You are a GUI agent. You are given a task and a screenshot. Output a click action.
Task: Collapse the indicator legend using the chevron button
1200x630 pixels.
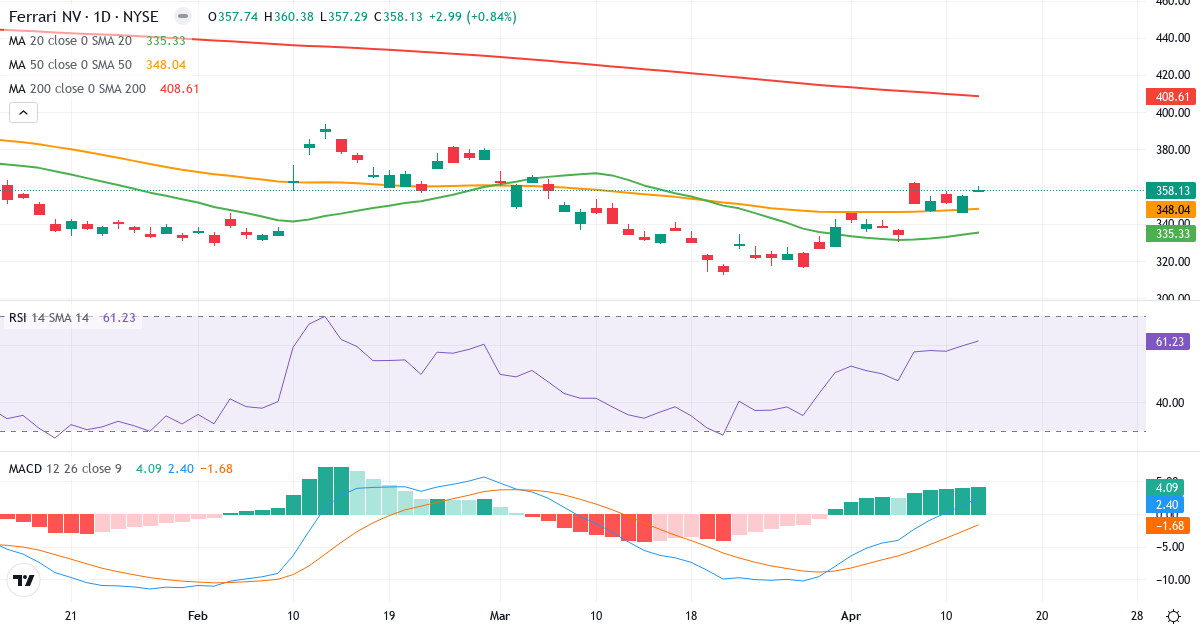[22, 112]
